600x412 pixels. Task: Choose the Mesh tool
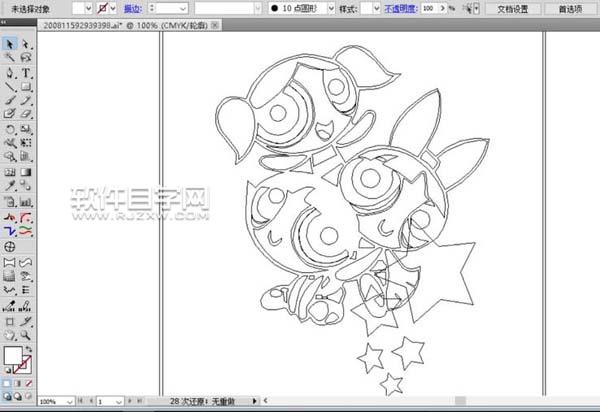pyautogui.click(x=10, y=172)
